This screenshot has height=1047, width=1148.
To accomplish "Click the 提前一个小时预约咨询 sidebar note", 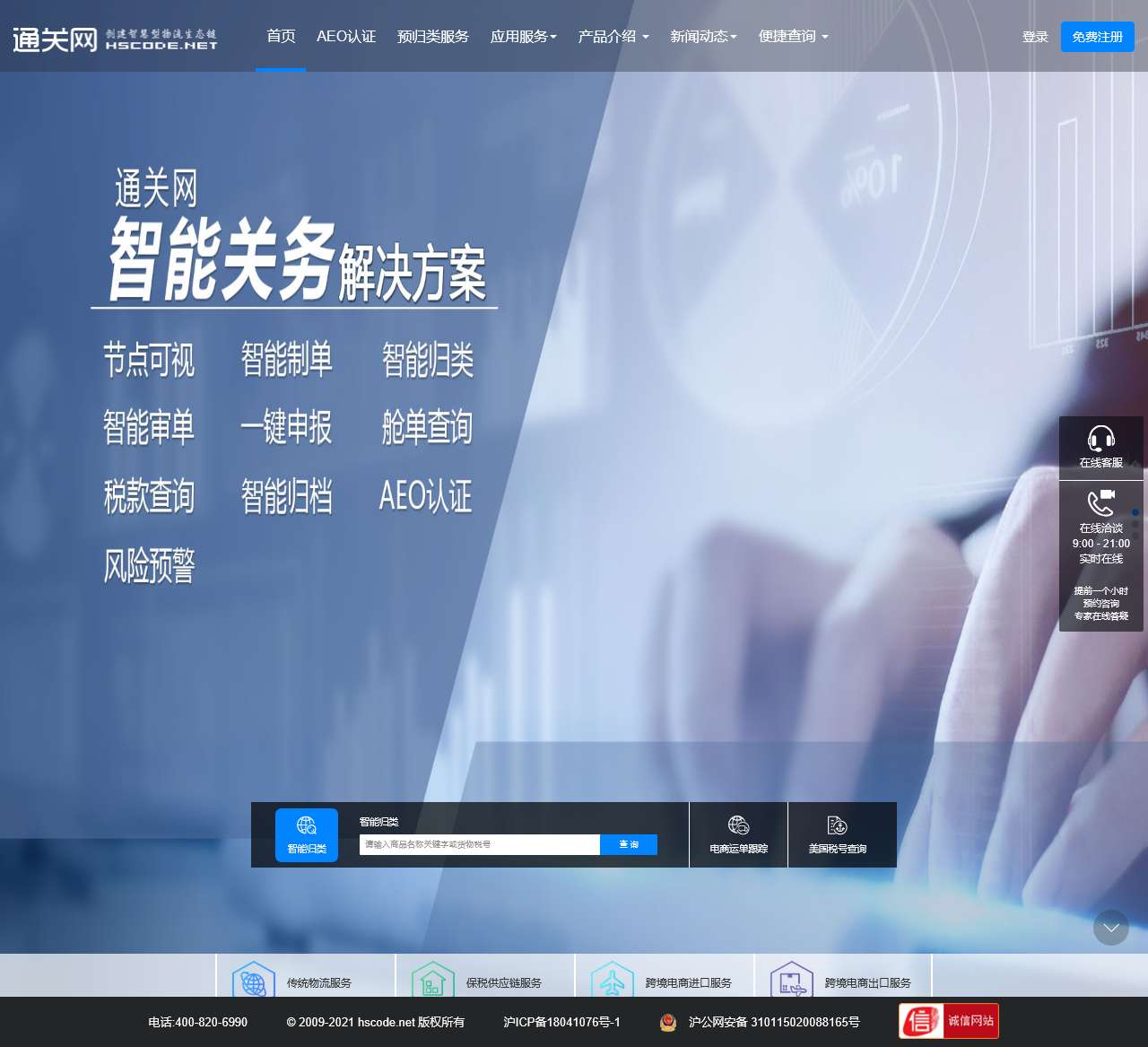I will pyautogui.click(x=1101, y=598).
